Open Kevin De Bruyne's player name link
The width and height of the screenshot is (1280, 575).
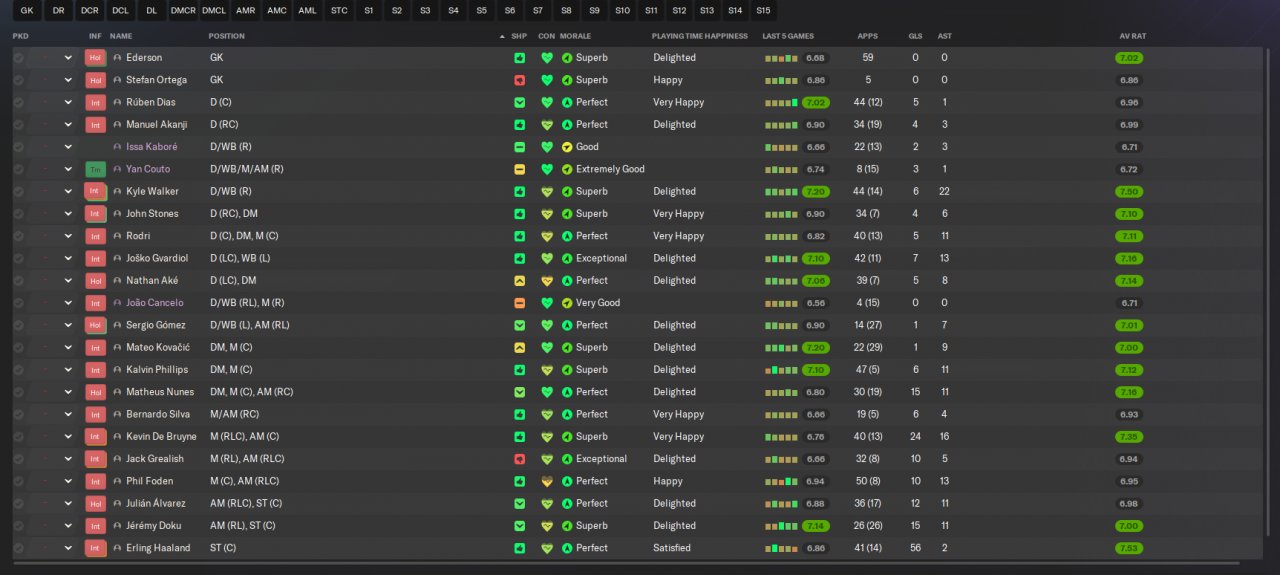click(161, 436)
